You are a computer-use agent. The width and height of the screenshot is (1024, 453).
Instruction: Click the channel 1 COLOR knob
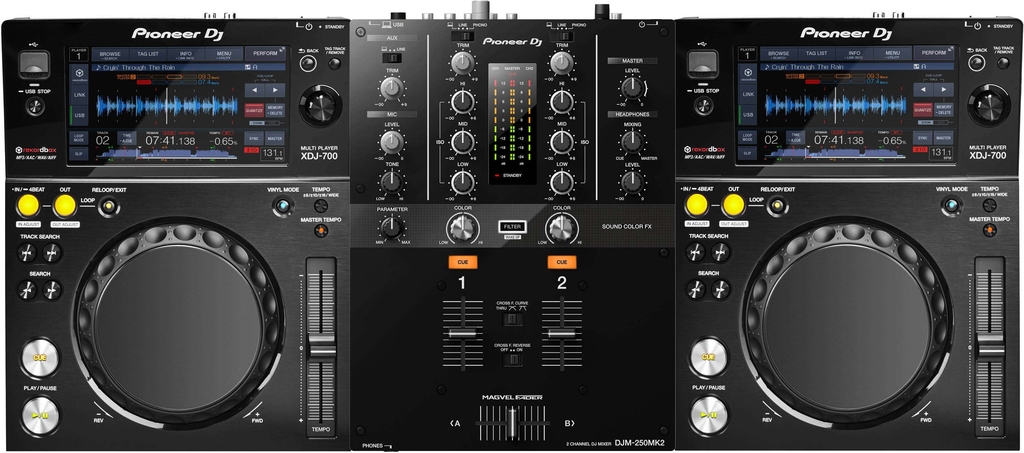pyautogui.click(x=462, y=228)
